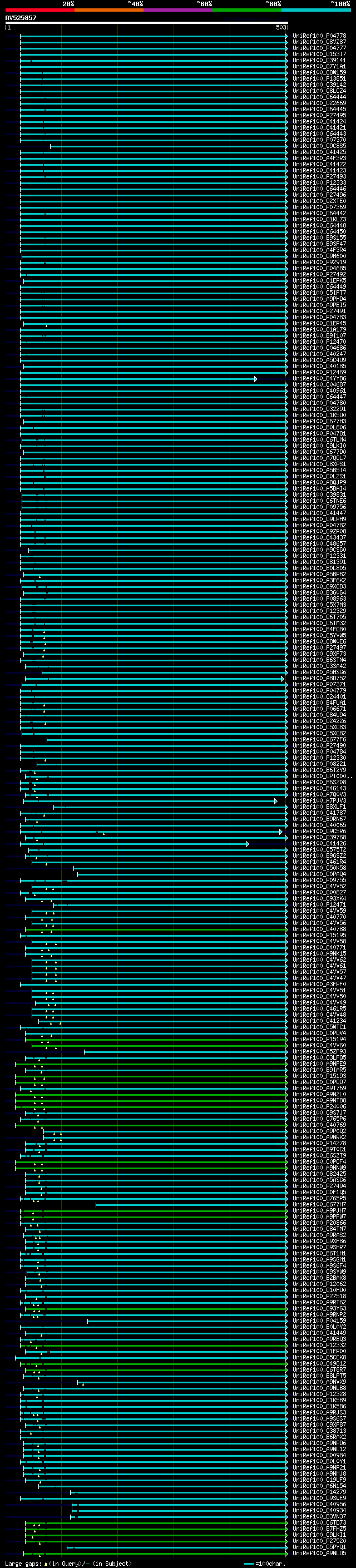356x1568 pixels.
Task: Click the red ~20% identity legend bar
Action: tap(39, 10)
